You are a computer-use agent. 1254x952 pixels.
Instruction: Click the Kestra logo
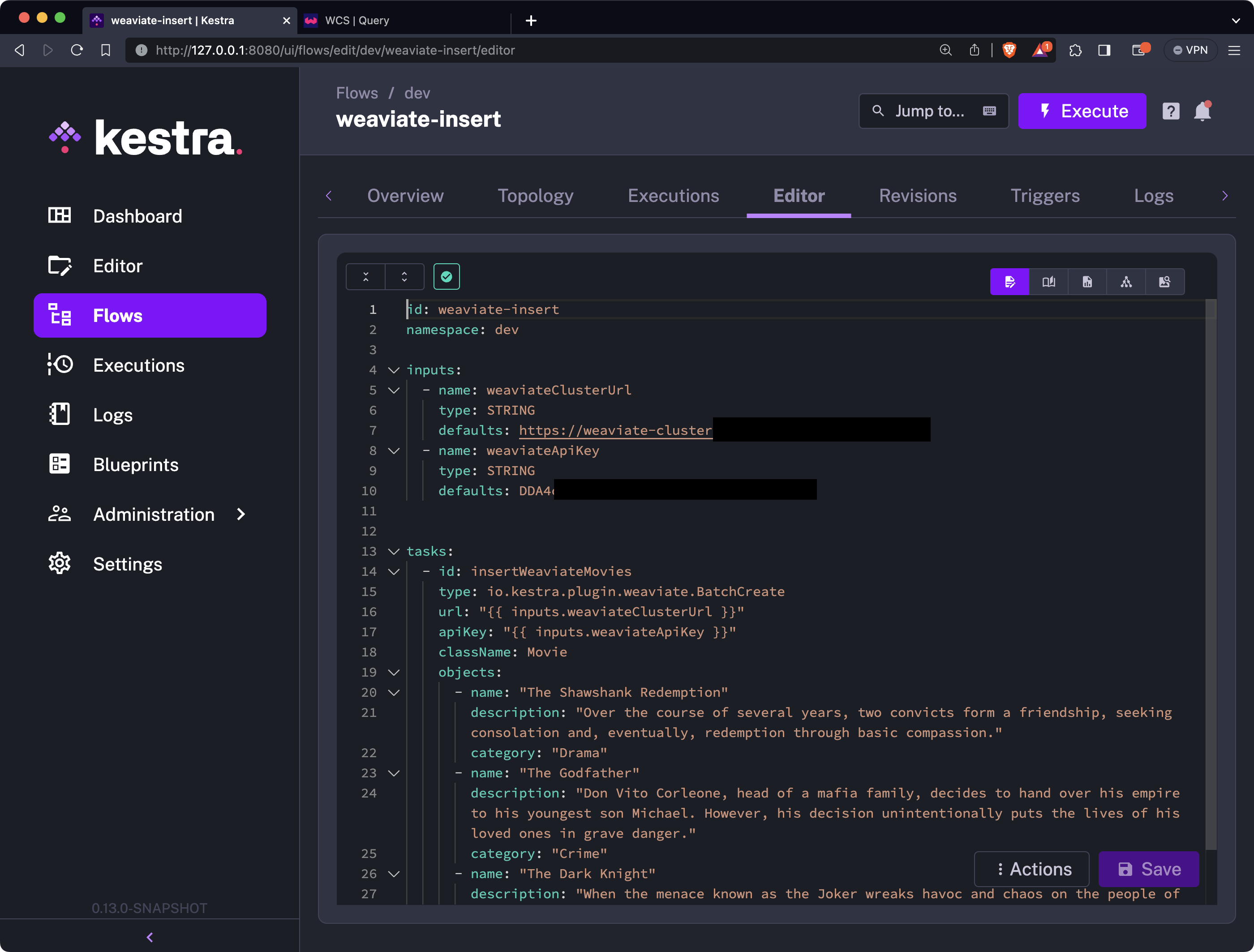pos(146,138)
